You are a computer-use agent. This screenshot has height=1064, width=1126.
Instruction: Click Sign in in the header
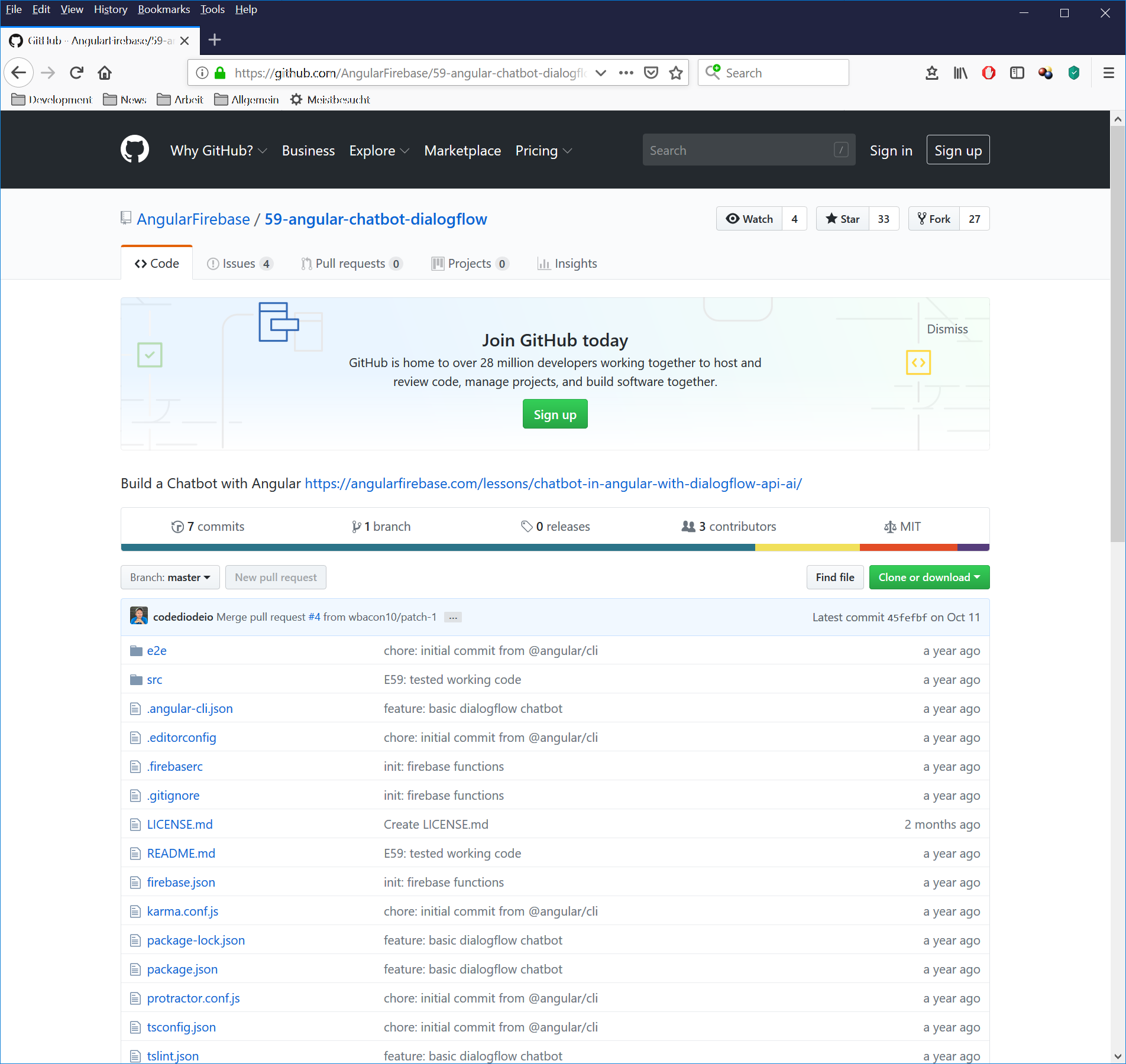coord(891,150)
